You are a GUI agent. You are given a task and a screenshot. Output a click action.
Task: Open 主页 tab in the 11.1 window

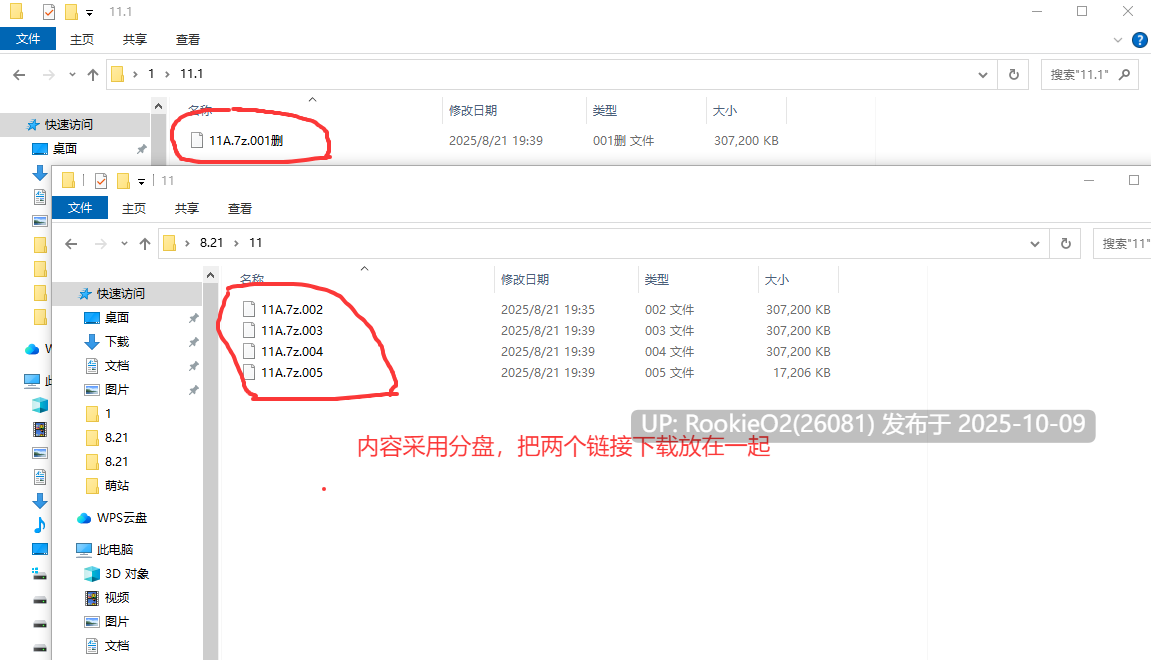(81, 40)
